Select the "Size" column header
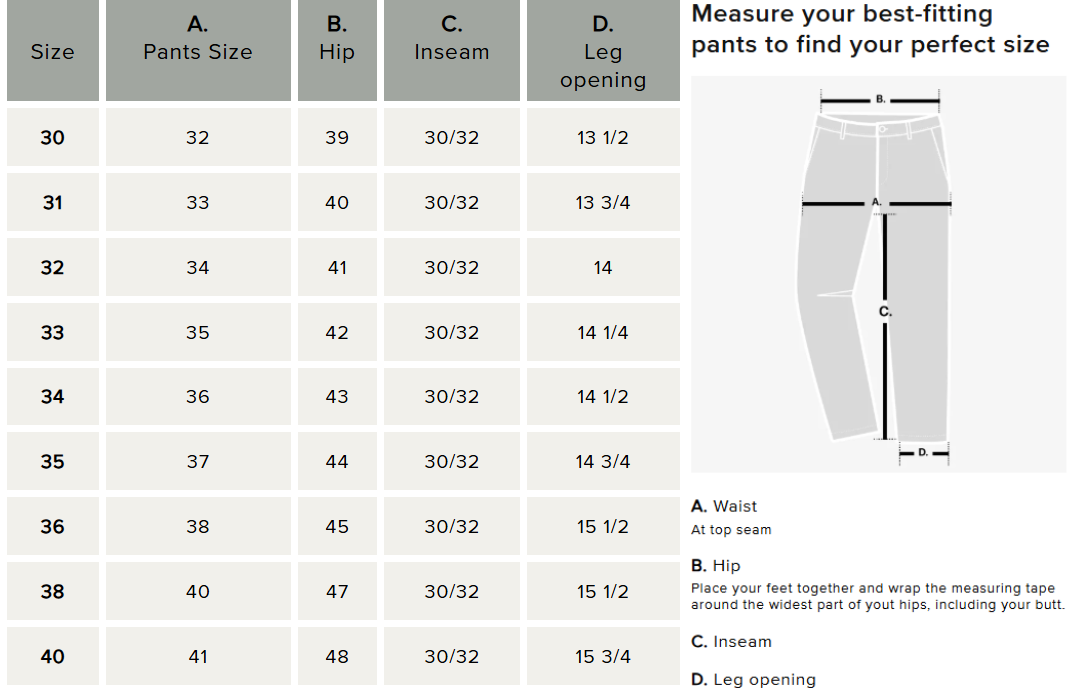 [x=52, y=52]
